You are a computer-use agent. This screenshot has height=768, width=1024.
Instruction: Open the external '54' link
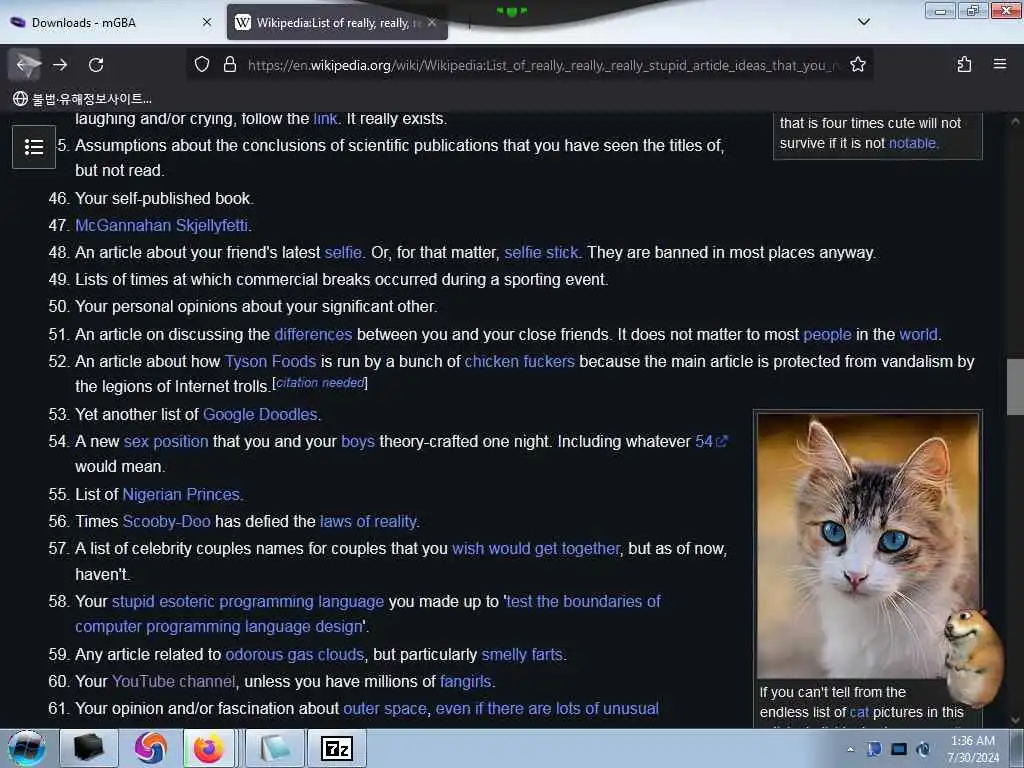(x=711, y=442)
